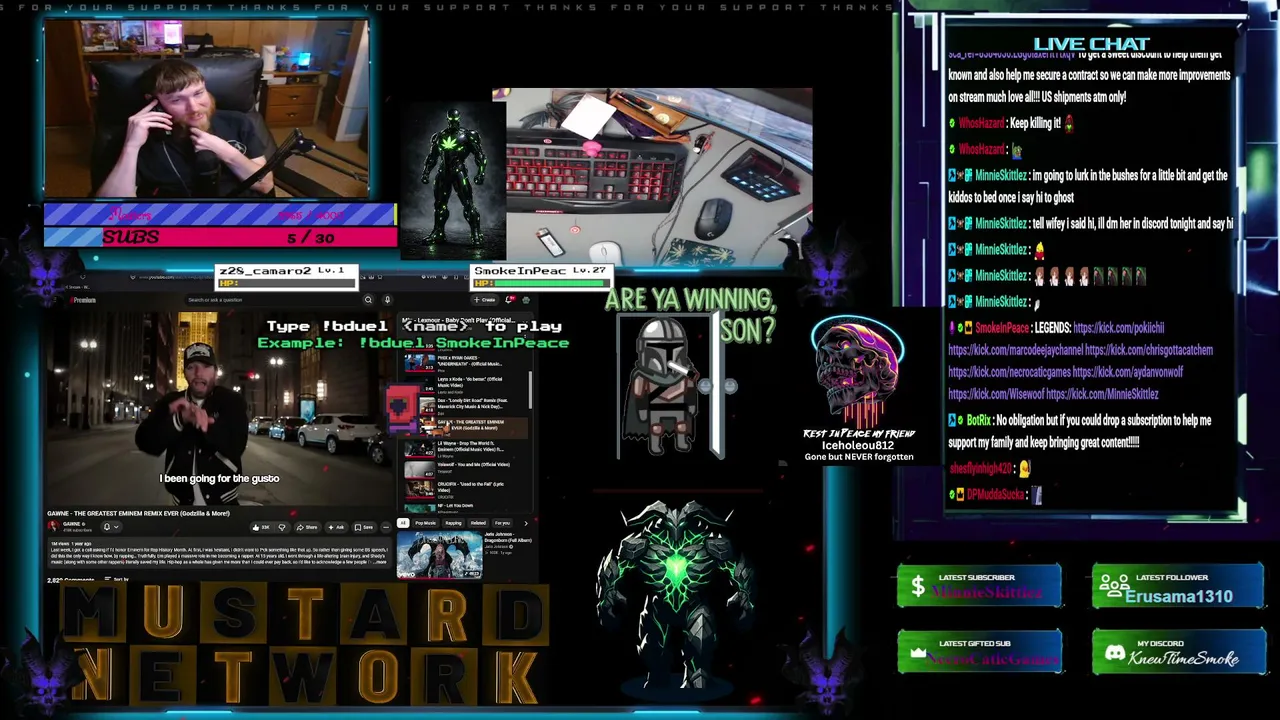Image resolution: width=1280 pixels, height=720 pixels.
Task: Click the latest follower name Erusama1310
Action: 1179,597
